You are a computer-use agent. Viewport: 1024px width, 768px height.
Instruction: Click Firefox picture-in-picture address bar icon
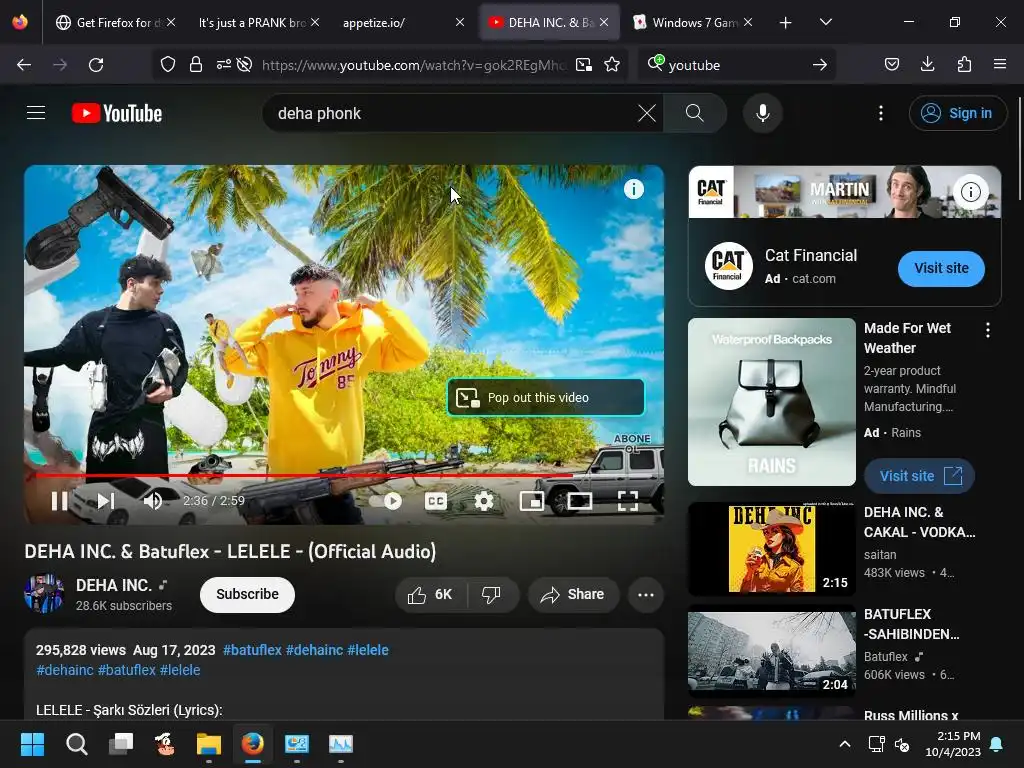584,65
